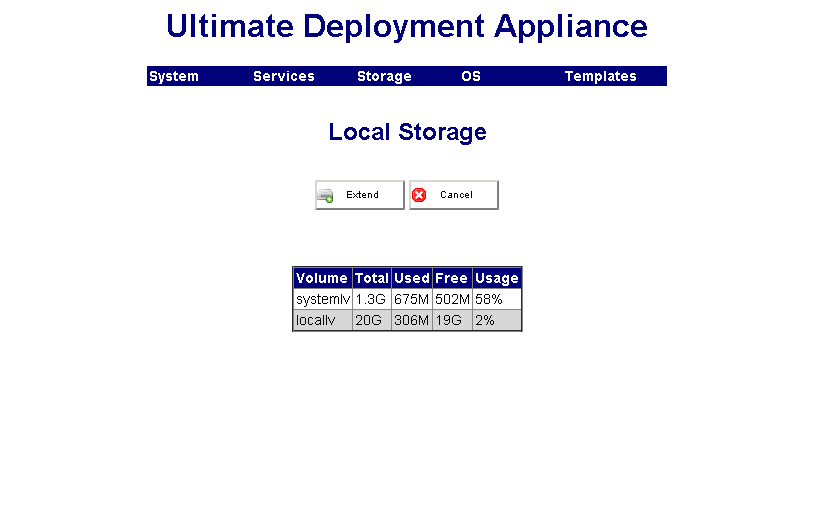The height and width of the screenshot is (531, 815).
Task: Open the Services menu
Action: tap(284, 76)
